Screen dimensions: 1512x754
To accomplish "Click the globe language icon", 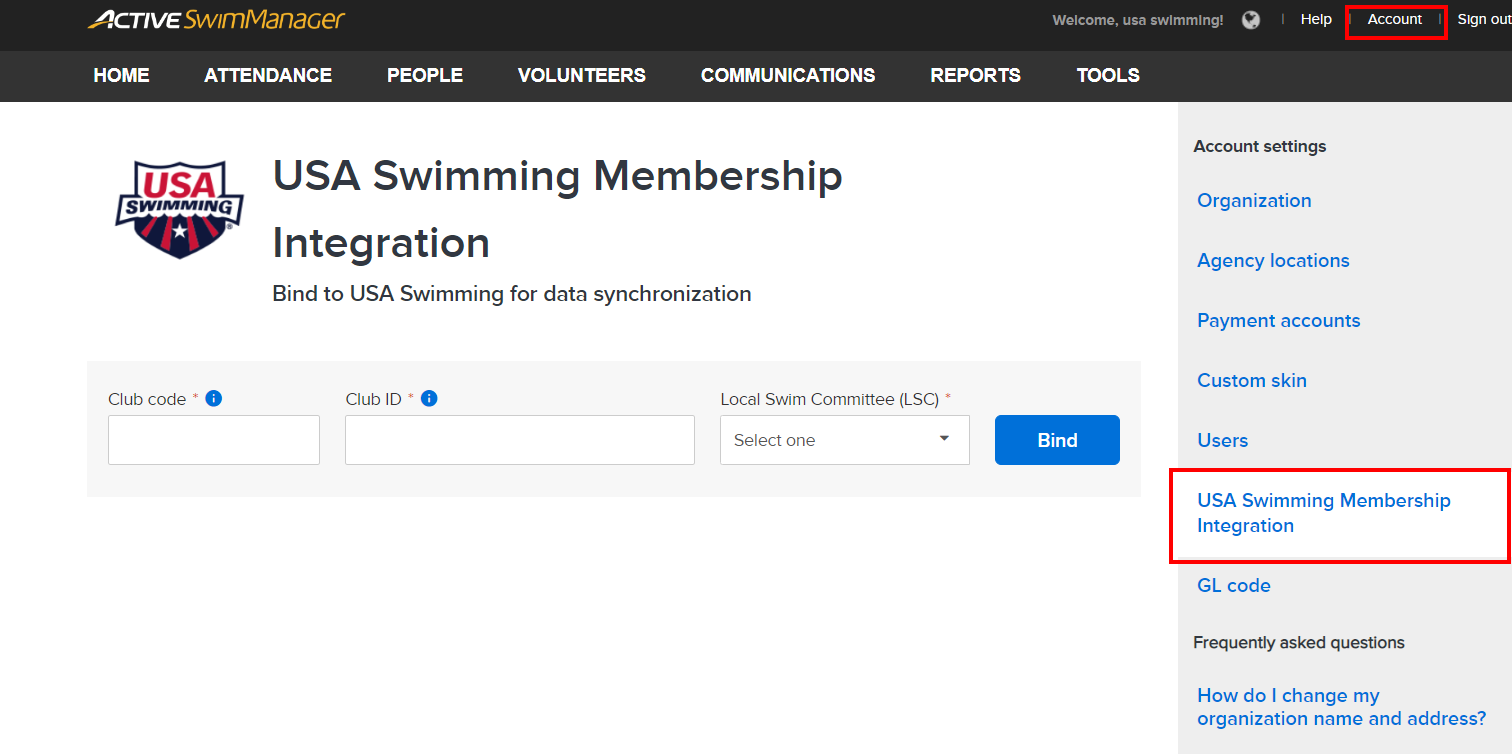I will (1251, 20).
